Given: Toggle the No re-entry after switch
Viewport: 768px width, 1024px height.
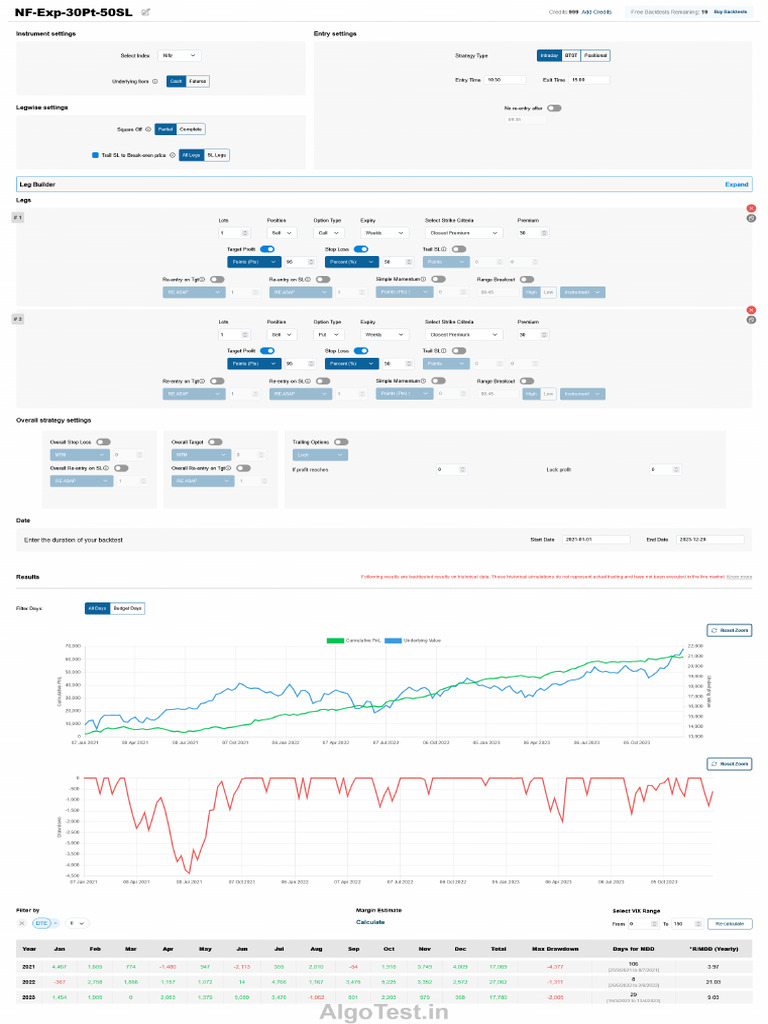Looking at the screenshot, I should (554, 108).
